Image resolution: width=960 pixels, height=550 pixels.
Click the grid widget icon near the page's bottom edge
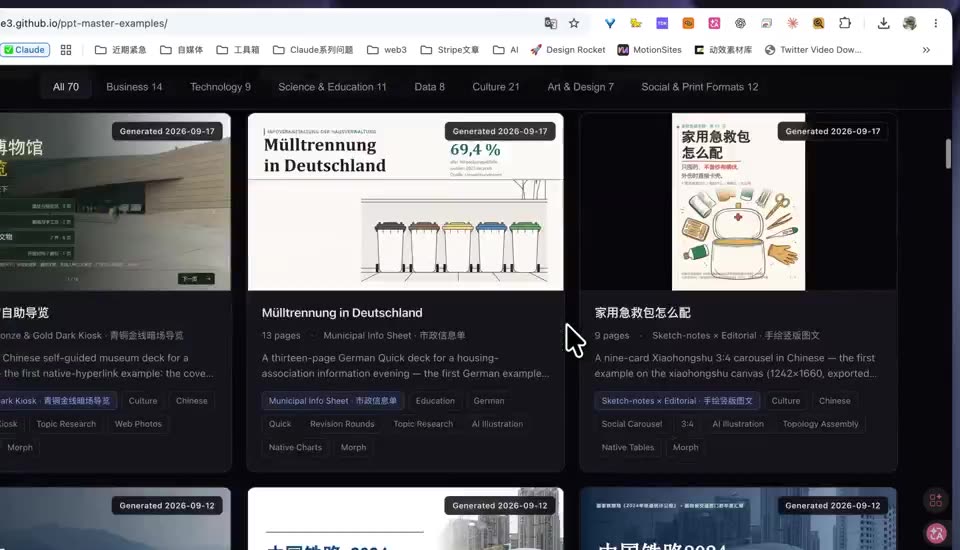click(x=936, y=500)
